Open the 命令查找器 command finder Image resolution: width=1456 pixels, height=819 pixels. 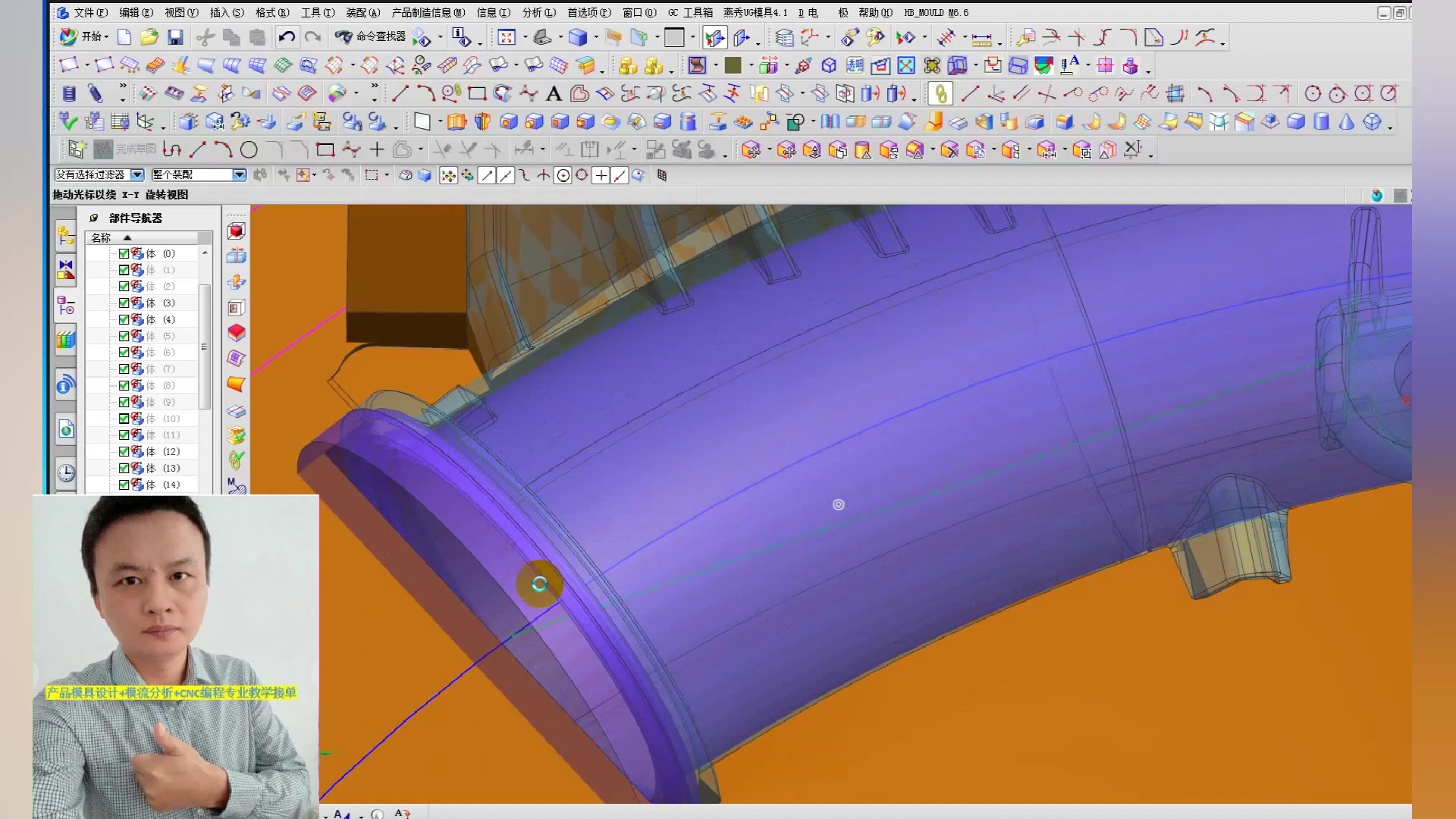tap(371, 36)
